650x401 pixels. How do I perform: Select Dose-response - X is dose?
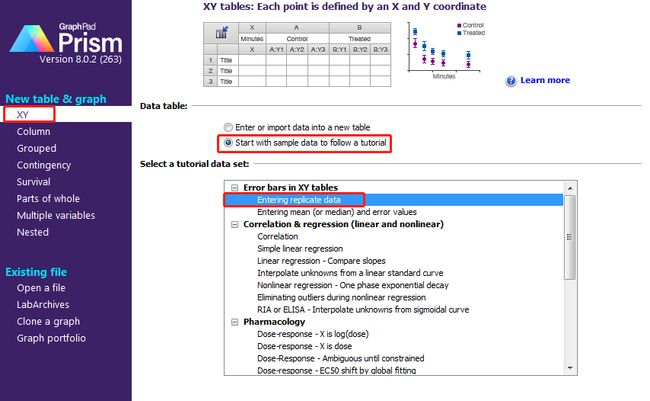304,346
